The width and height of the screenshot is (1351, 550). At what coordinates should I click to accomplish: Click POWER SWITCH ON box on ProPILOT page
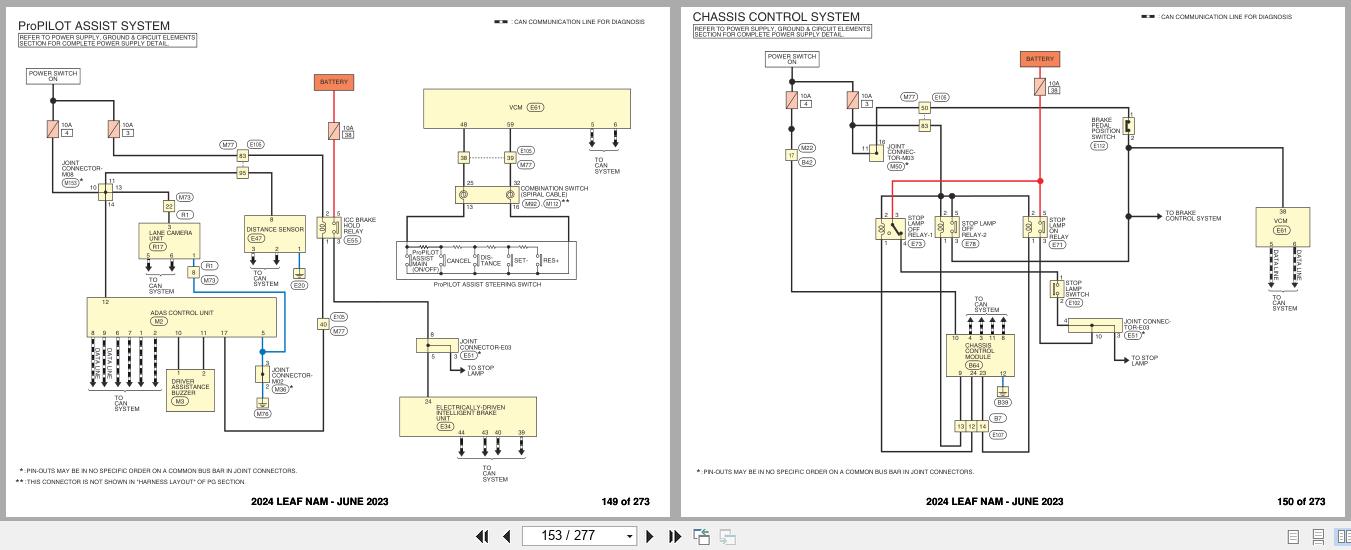click(x=53, y=76)
